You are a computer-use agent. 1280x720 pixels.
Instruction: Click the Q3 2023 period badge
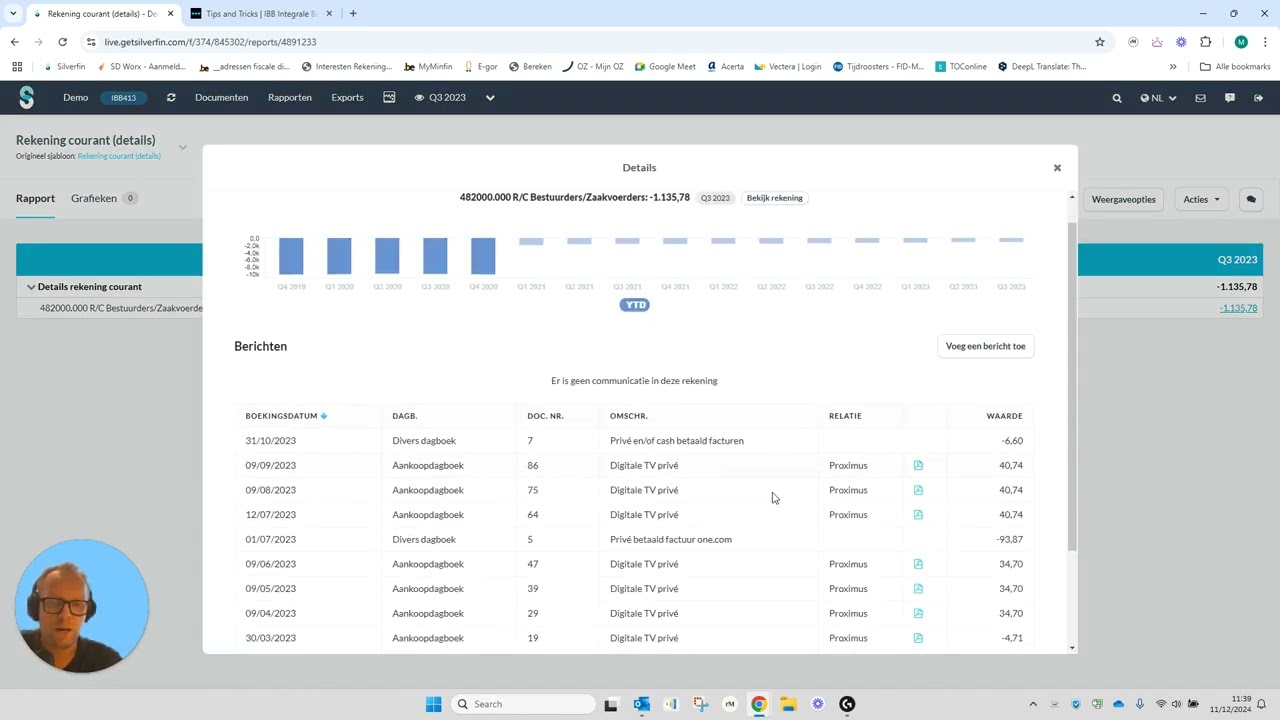click(715, 198)
